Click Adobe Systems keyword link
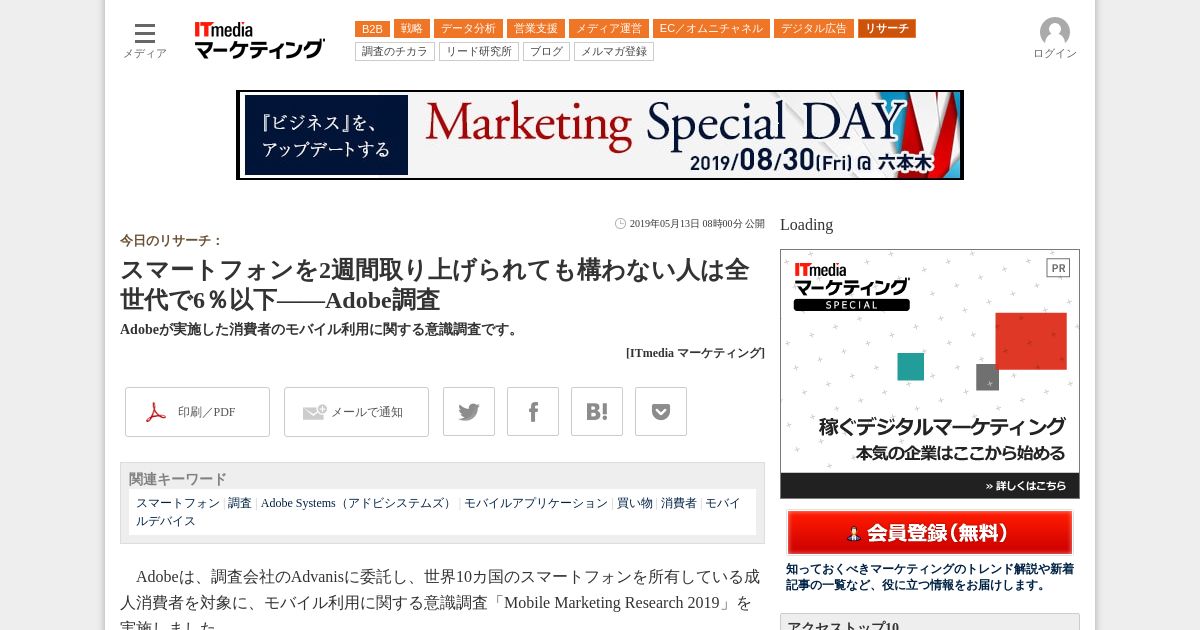1200x630 pixels. coord(358,503)
